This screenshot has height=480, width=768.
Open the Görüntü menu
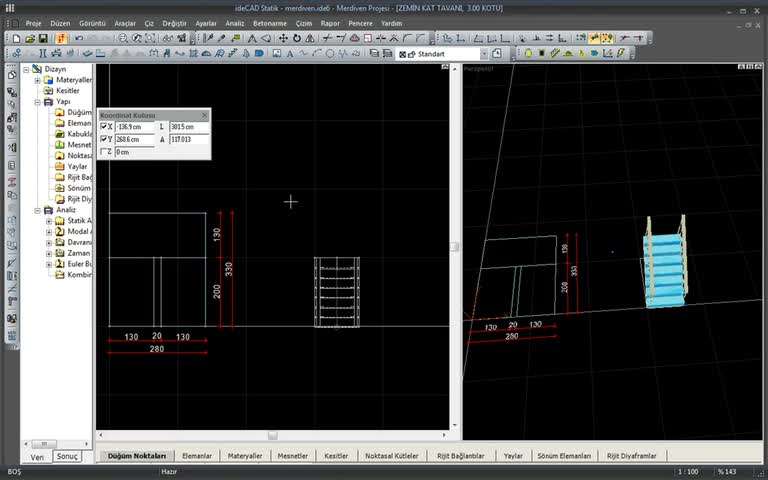(93, 23)
